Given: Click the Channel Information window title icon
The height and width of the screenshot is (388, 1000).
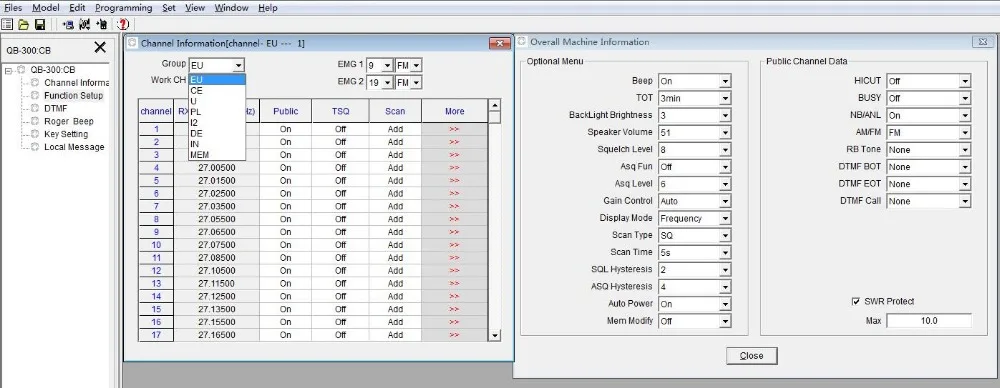Looking at the screenshot, I should [132, 43].
